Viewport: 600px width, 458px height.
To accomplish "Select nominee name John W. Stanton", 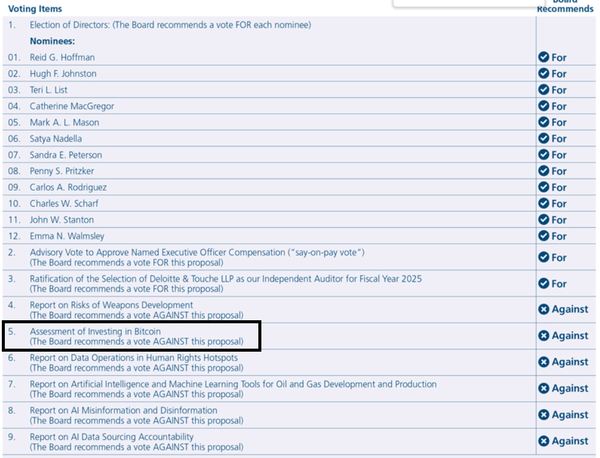I will (x=62, y=220).
